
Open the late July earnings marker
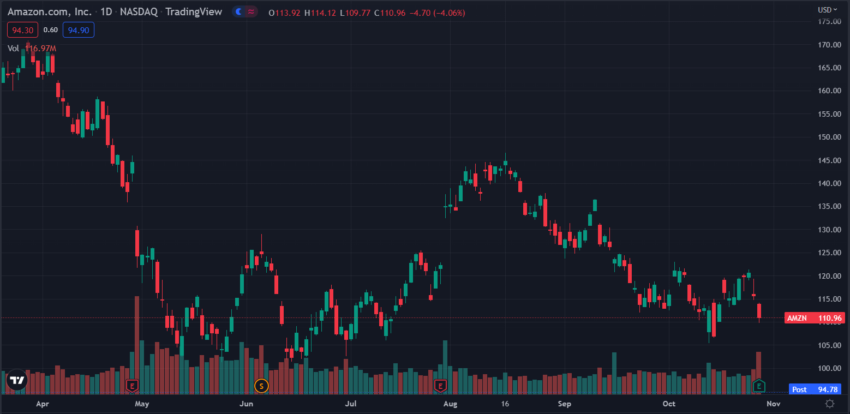[441, 386]
